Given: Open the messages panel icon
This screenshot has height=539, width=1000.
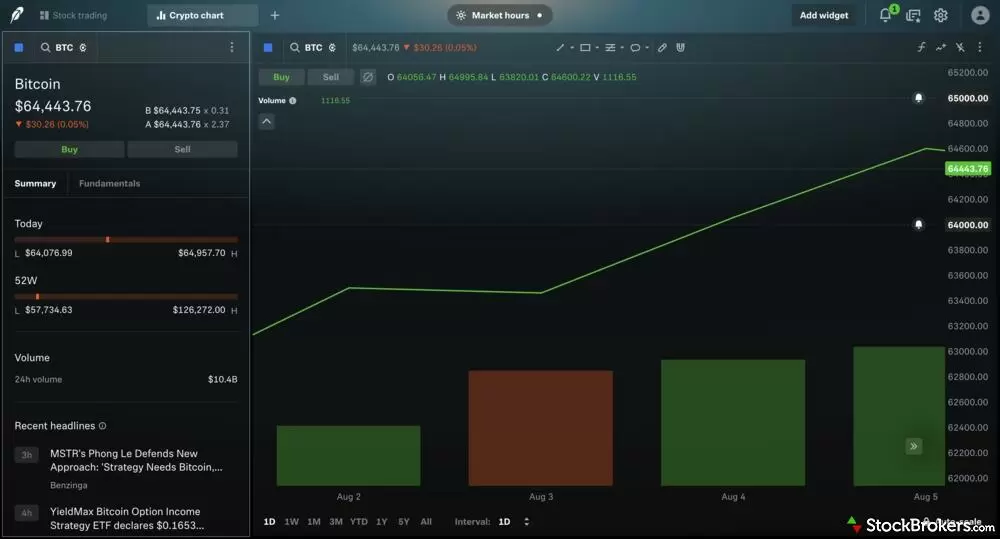Looking at the screenshot, I should (x=913, y=15).
